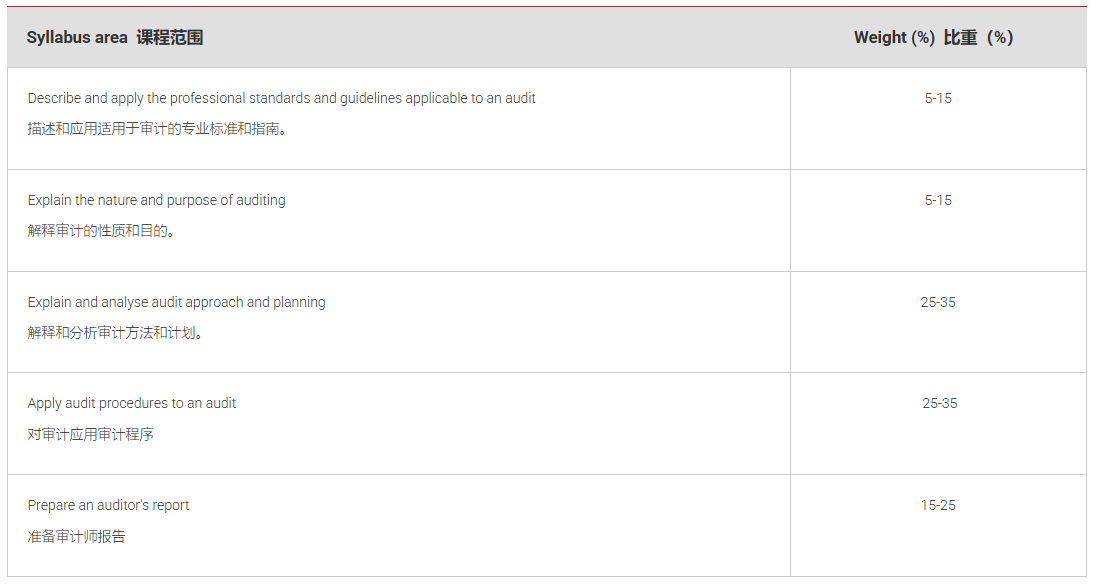This screenshot has width=1095, height=584.
Task: Click the 5-15 weight for professional standards
Action: (x=938, y=98)
